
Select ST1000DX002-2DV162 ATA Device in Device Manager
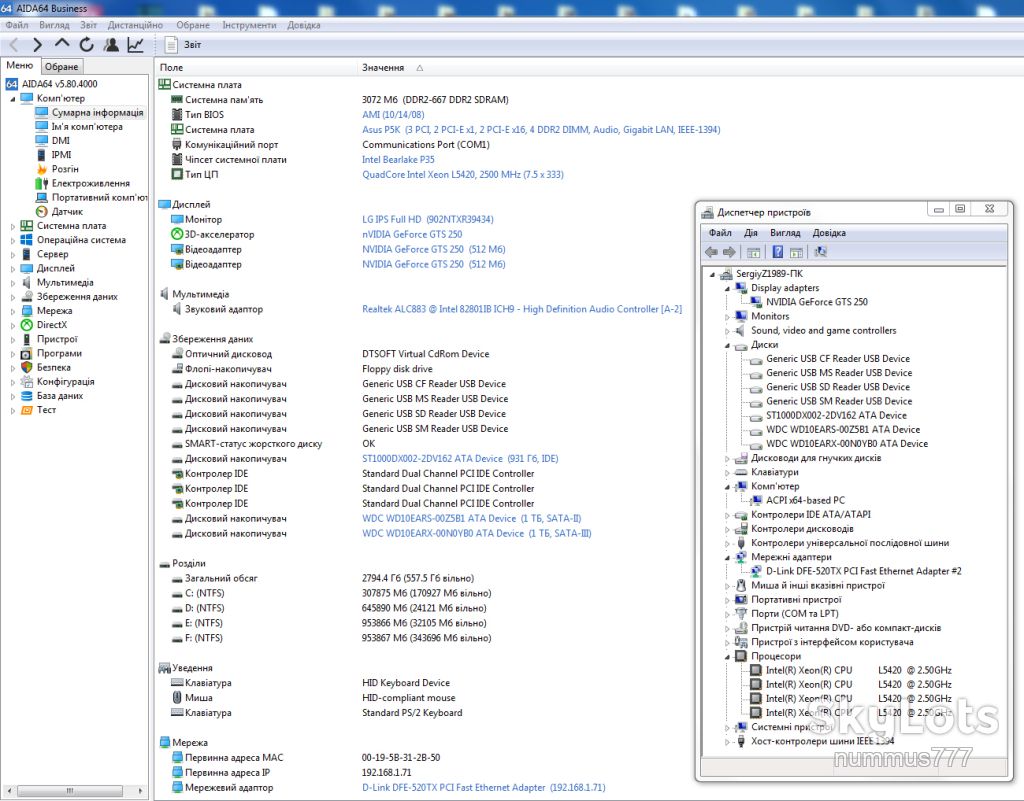click(x=836, y=416)
